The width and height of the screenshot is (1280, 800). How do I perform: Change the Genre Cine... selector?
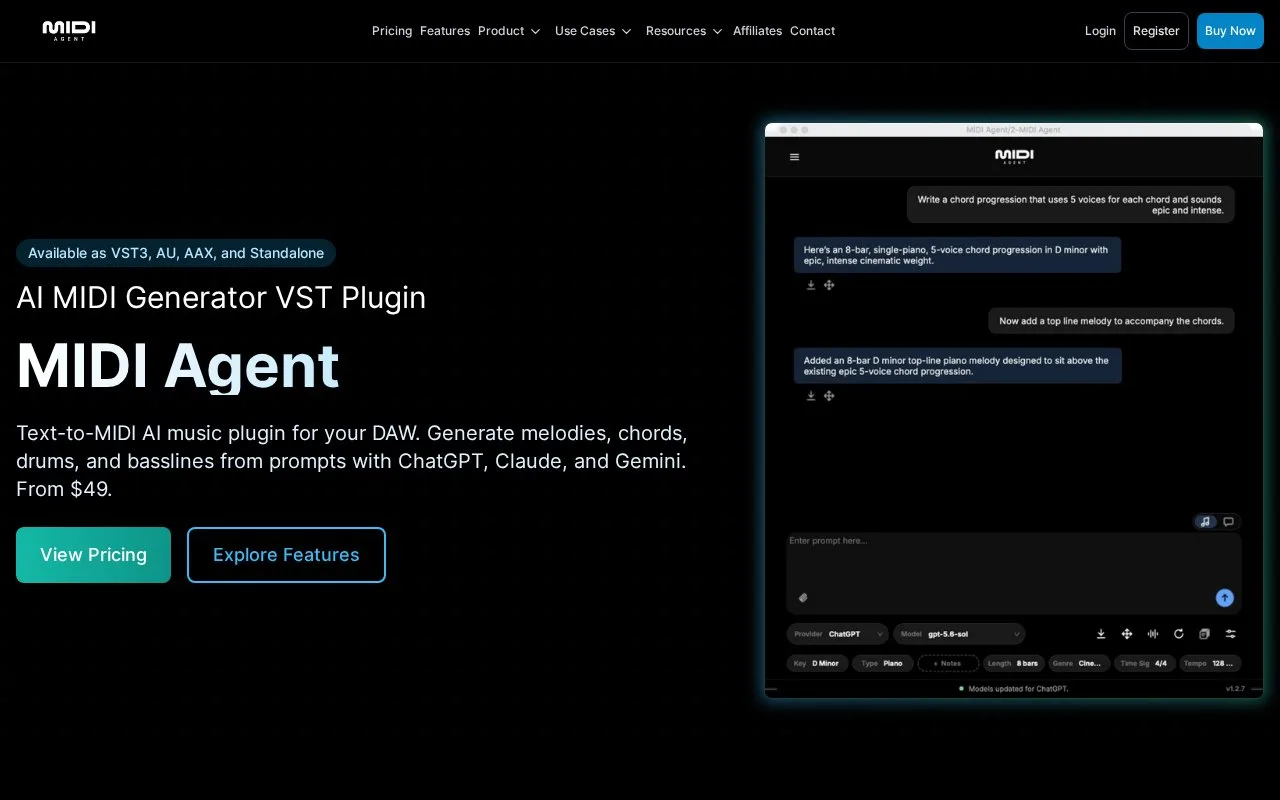click(1079, 663)
